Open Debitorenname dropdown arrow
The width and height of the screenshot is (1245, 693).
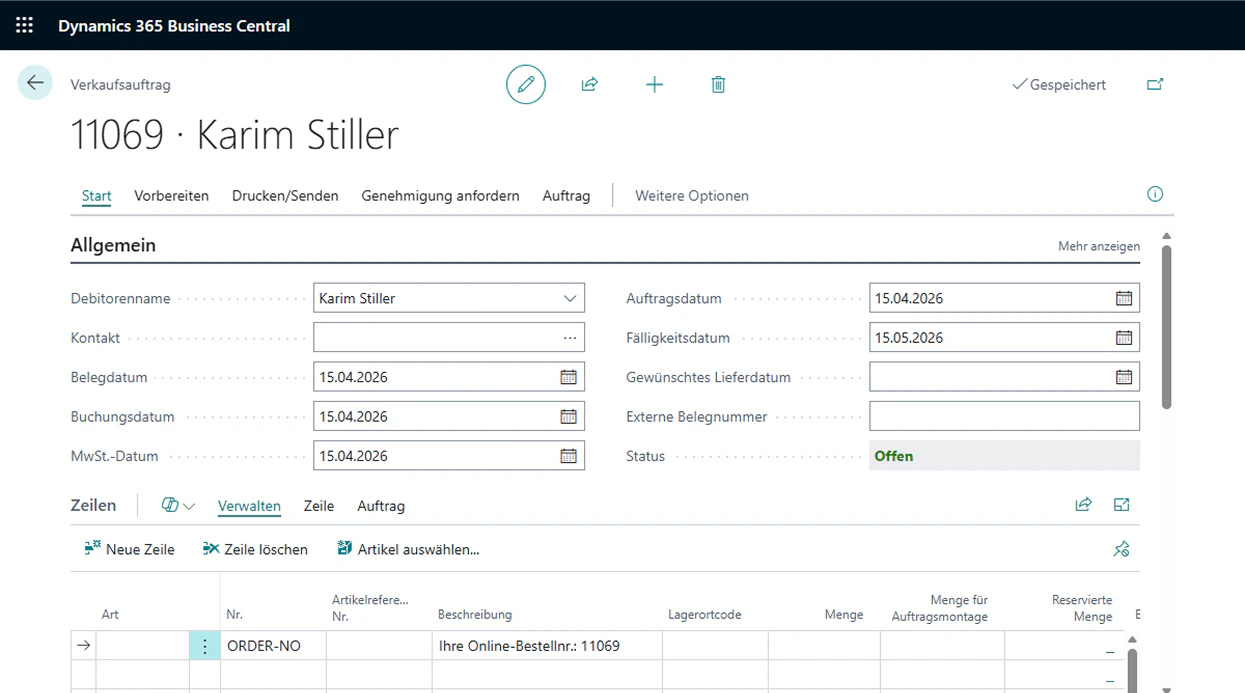click(570, 298)
